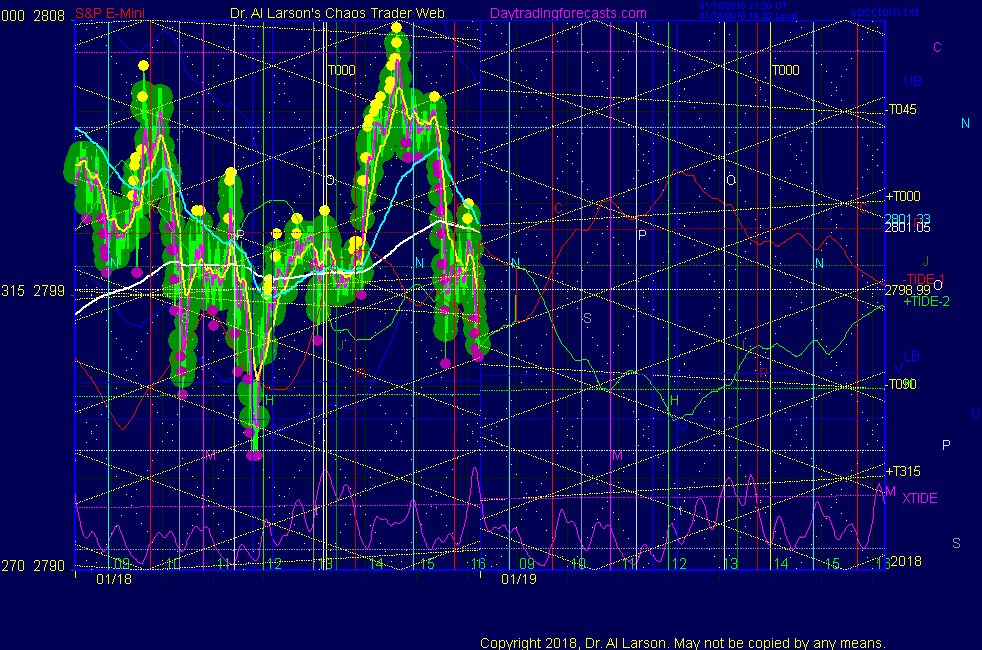Click the blue "UB" upper band label
This screenshot has height=650, width=982.
click(913, 81)
